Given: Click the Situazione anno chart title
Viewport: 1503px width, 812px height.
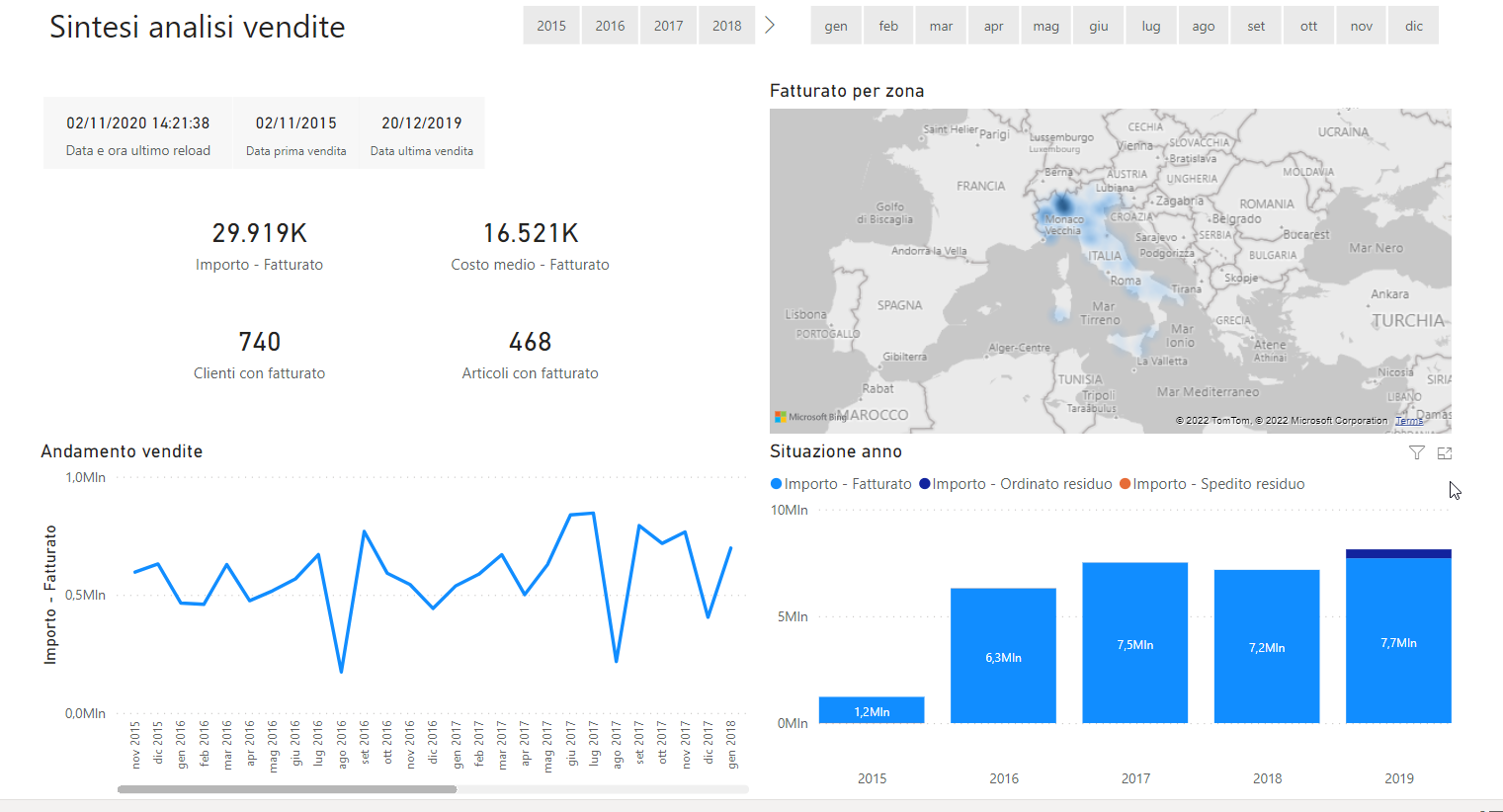Looking at the screenshot, I should (x=836, y=451).
